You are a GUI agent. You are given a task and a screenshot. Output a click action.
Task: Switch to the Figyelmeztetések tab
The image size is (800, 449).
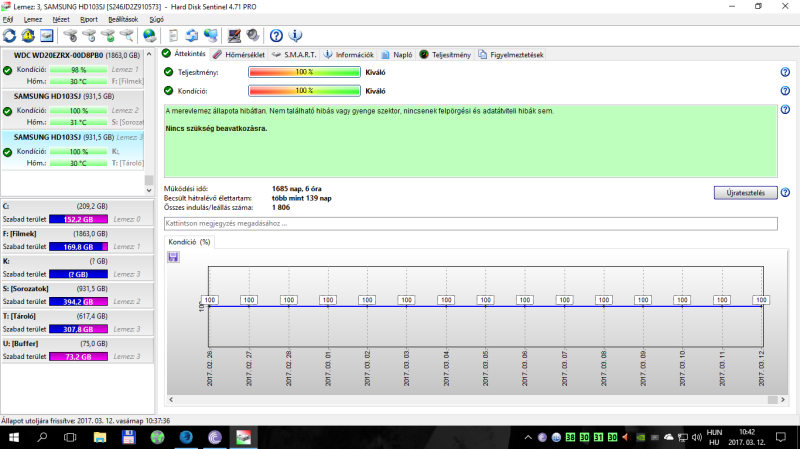[511, 55]
